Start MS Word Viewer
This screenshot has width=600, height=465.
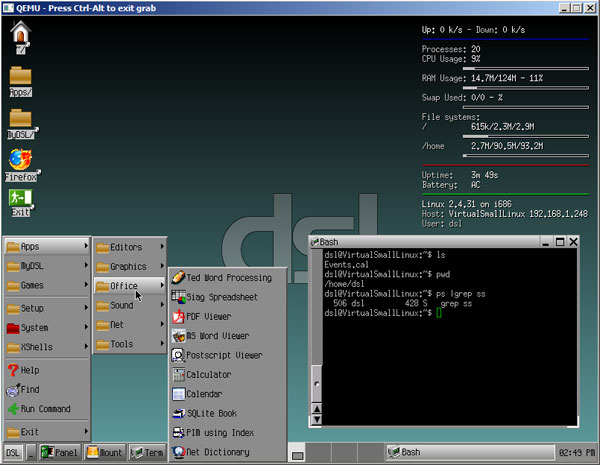pyautogui.click(x=228, y=336)
